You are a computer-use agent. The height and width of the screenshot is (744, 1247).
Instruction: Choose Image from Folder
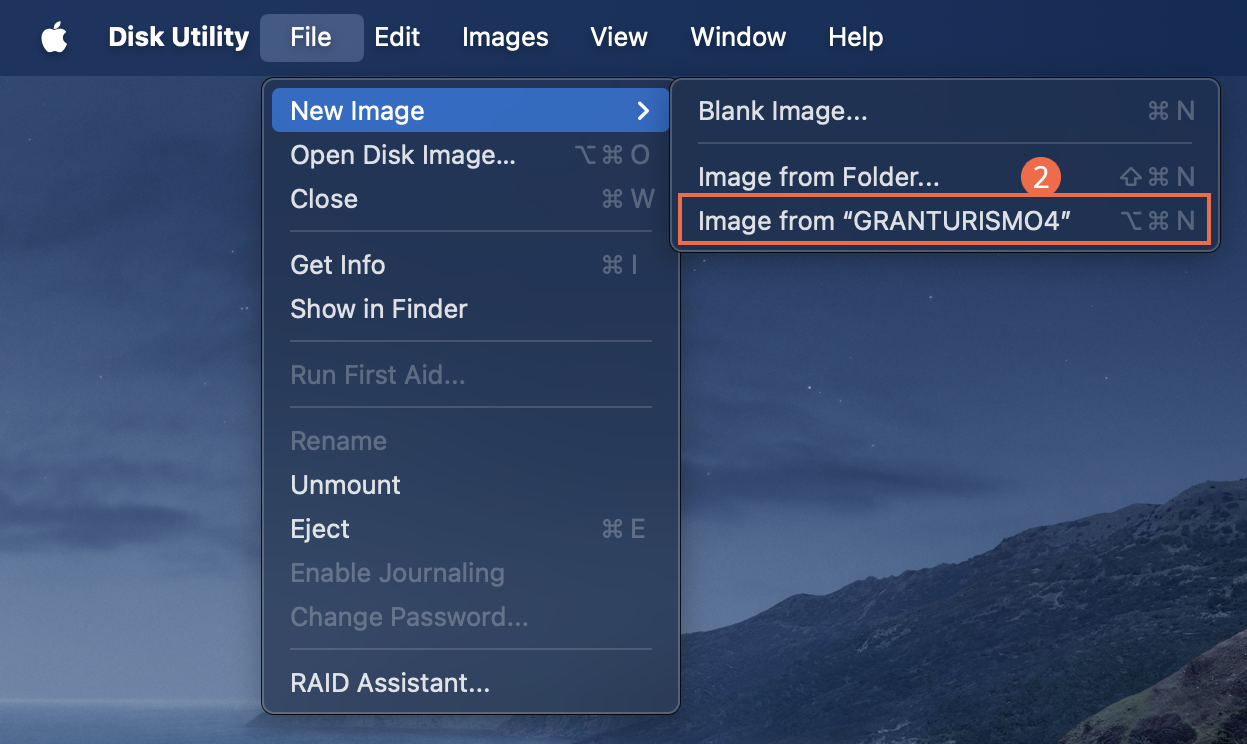[x=820, y=177]
